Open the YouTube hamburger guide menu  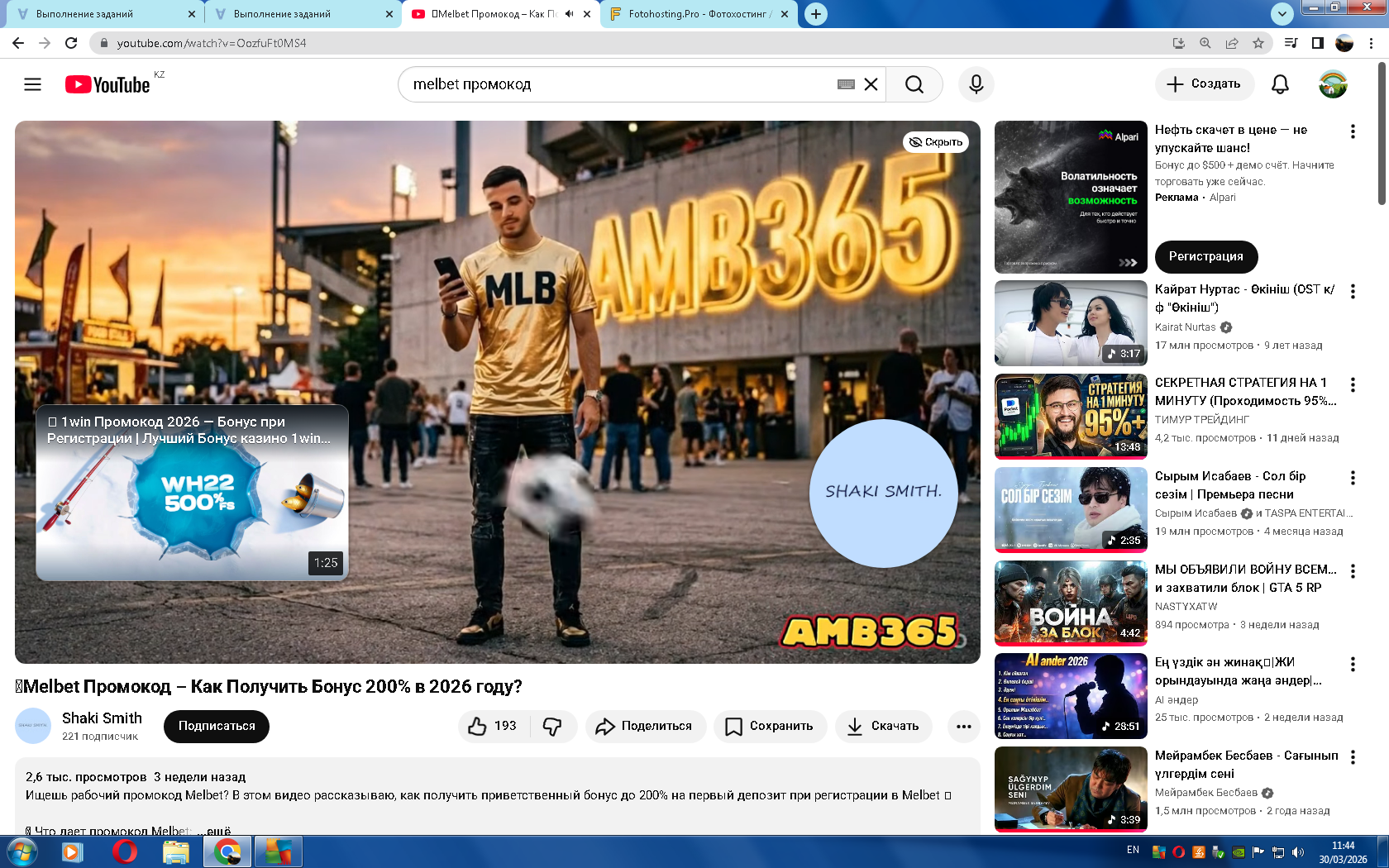click(32, 84)
